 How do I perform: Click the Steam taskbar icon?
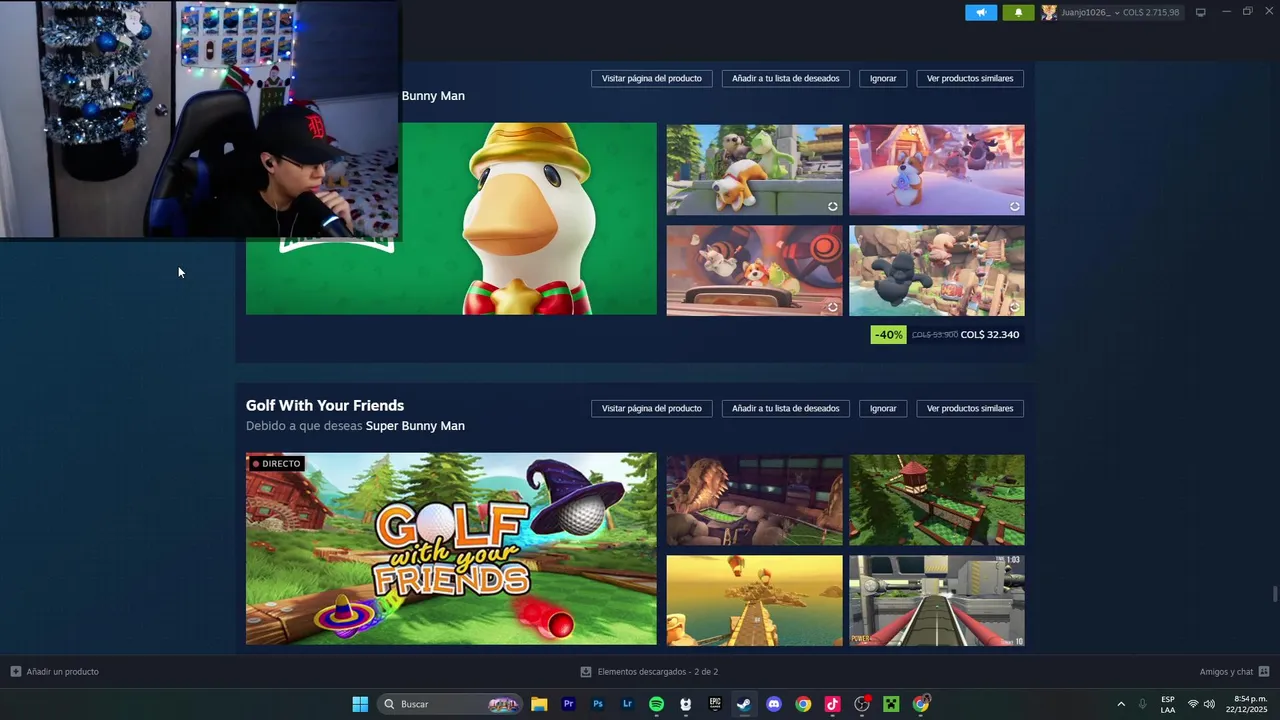744,704
